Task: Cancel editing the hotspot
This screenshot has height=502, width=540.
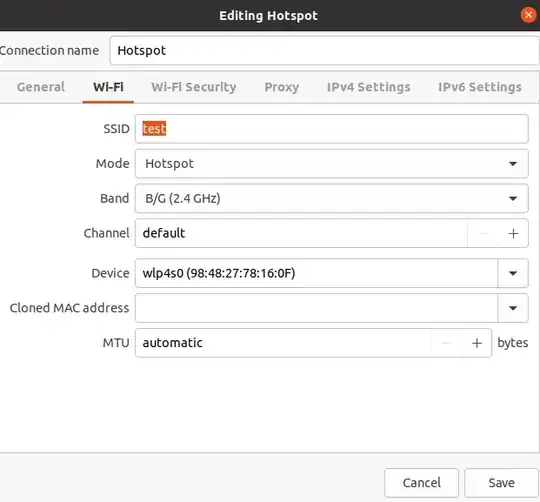Action: [x=422, y=483]
